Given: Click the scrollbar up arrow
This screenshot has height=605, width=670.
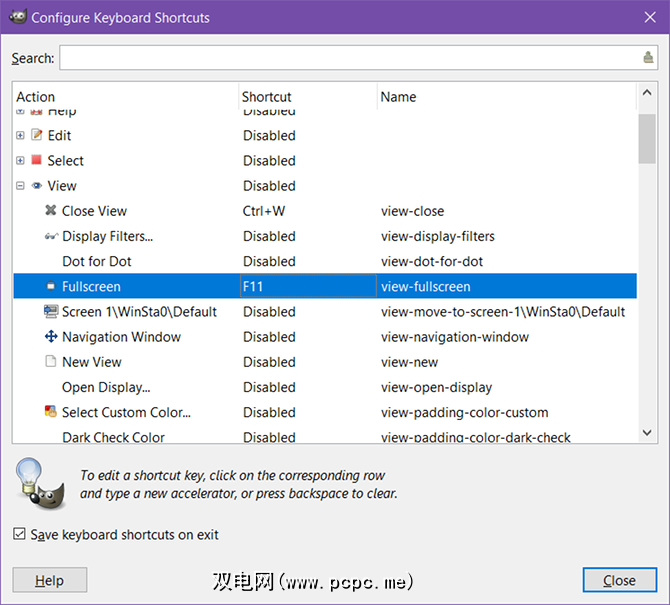Looking at the screenshot, I should click(x=647, y=92).
